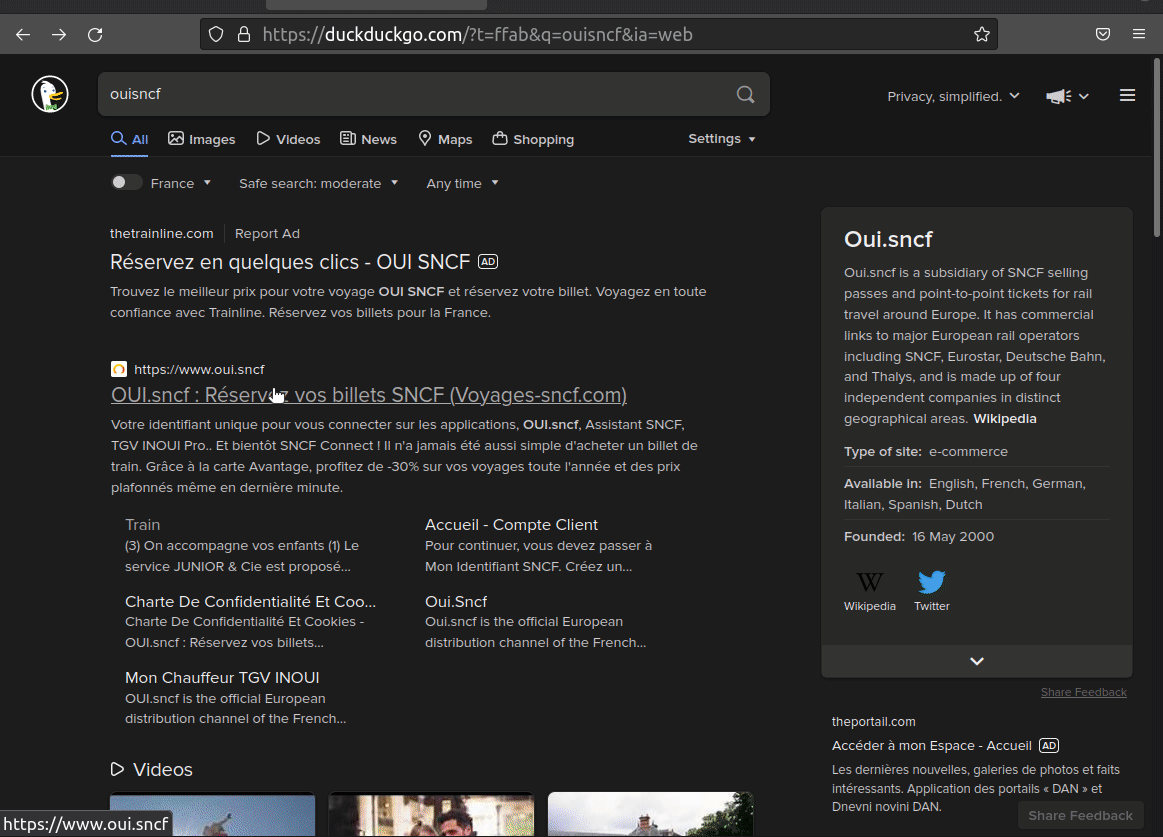Viewport: 1163px width, 837px height.
Task: Open the Accueil - Compte Client sitelink
Action: pos(511,525)
